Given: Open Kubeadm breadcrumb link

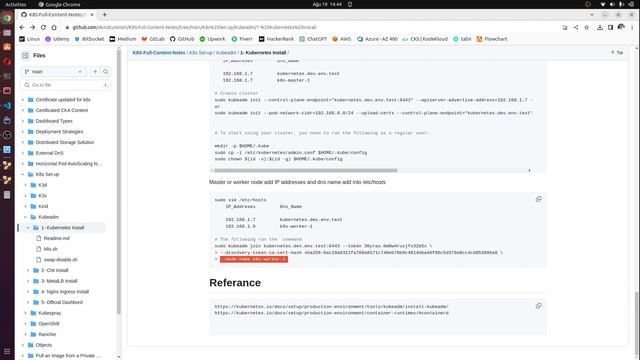Looking at the screenshot, I should pyautogui.click(x=226, y=53).
